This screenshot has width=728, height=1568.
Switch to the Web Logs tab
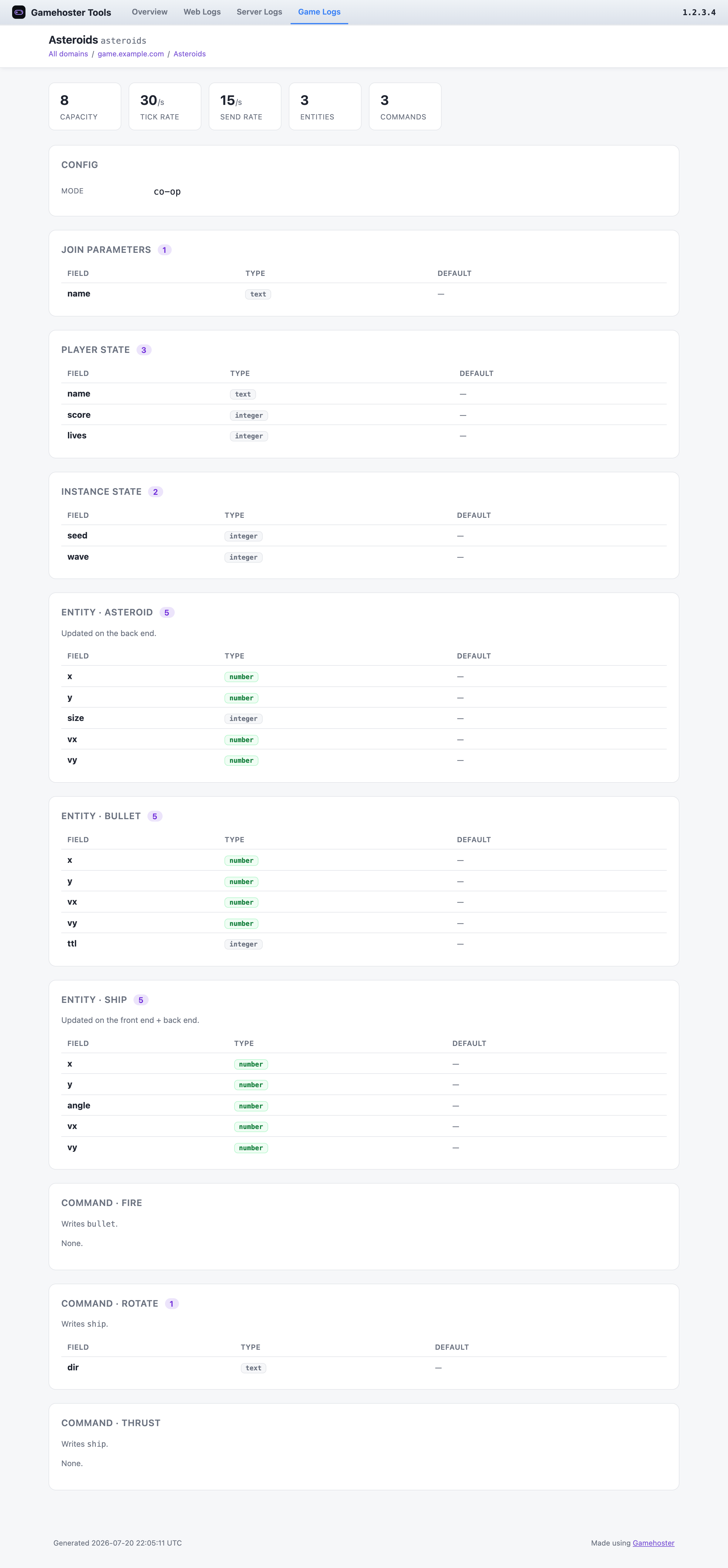click(202, 12)
